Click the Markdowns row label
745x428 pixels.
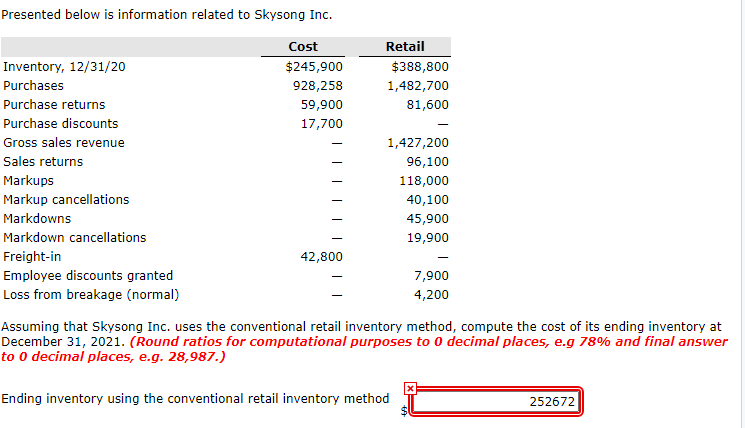(x=37, y=219)
